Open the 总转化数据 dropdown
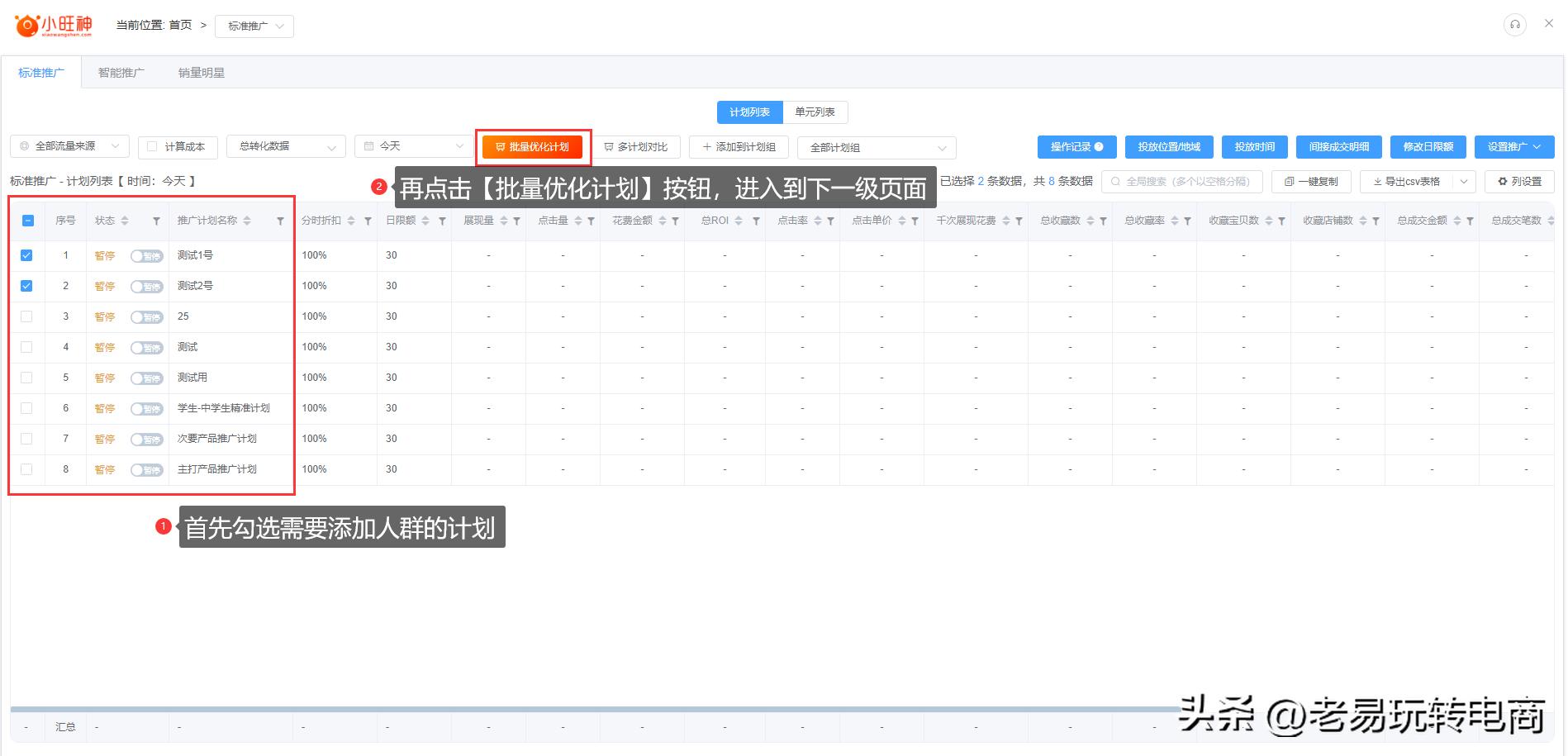Screen dimensions: 1568x756 (x=286, y=146)
